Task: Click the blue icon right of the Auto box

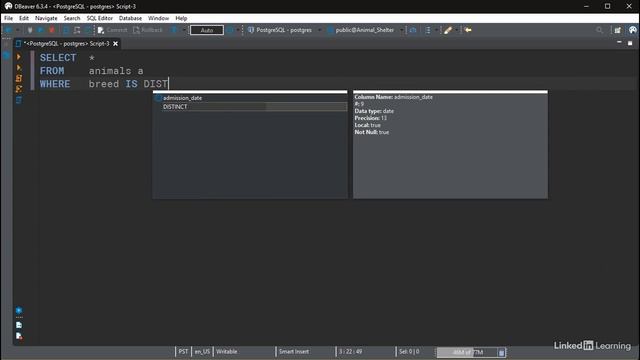Action: 230,30
